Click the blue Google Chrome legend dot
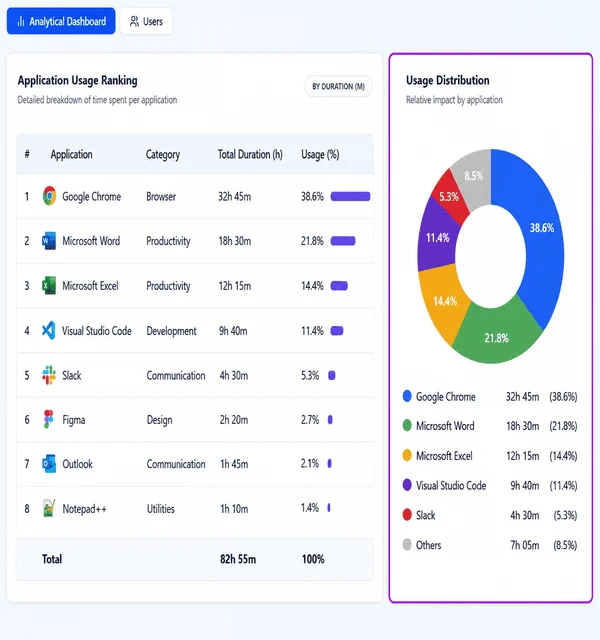Image resolution: width=600 pixels, height=640 pixels. tap(407, 396)
